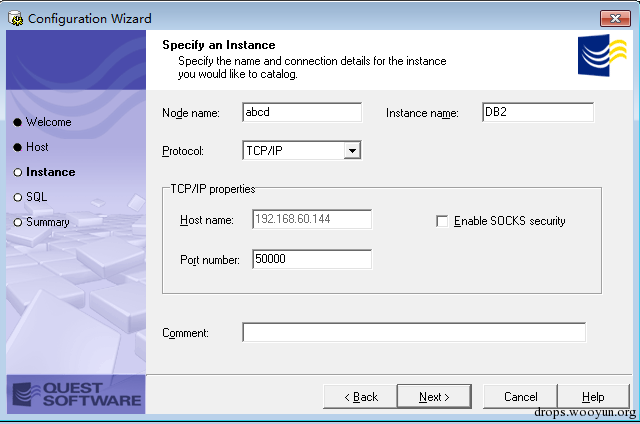Screen dimensions: 640x424
Task: Focus the Node name field
Action: (x=301, y=112)
